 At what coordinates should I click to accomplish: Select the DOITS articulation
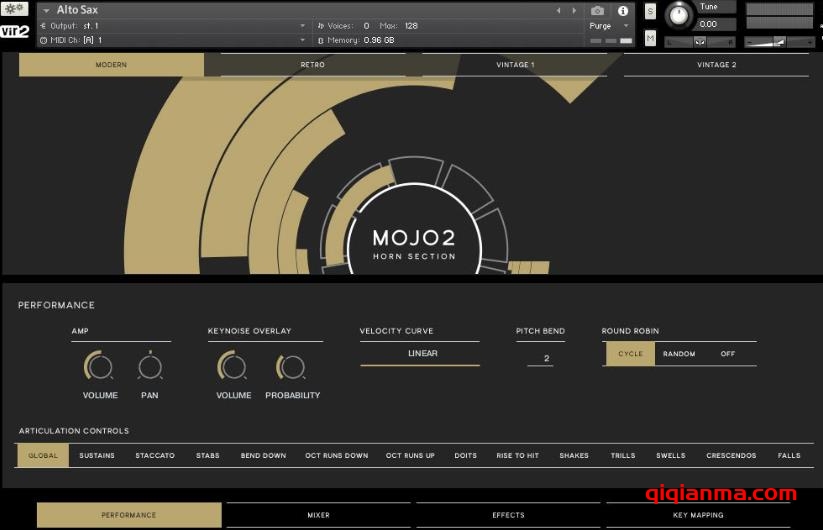click(x=466, y=455)
